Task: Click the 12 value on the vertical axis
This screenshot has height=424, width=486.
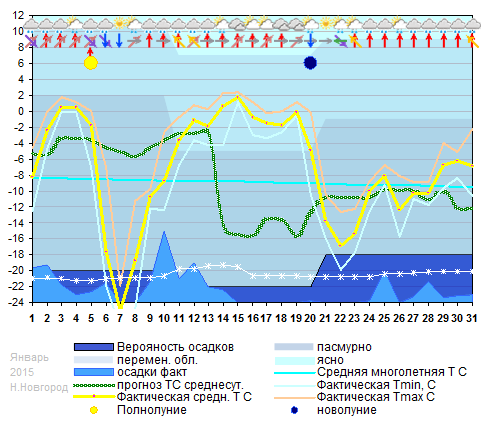Action: tap(18, 15)
